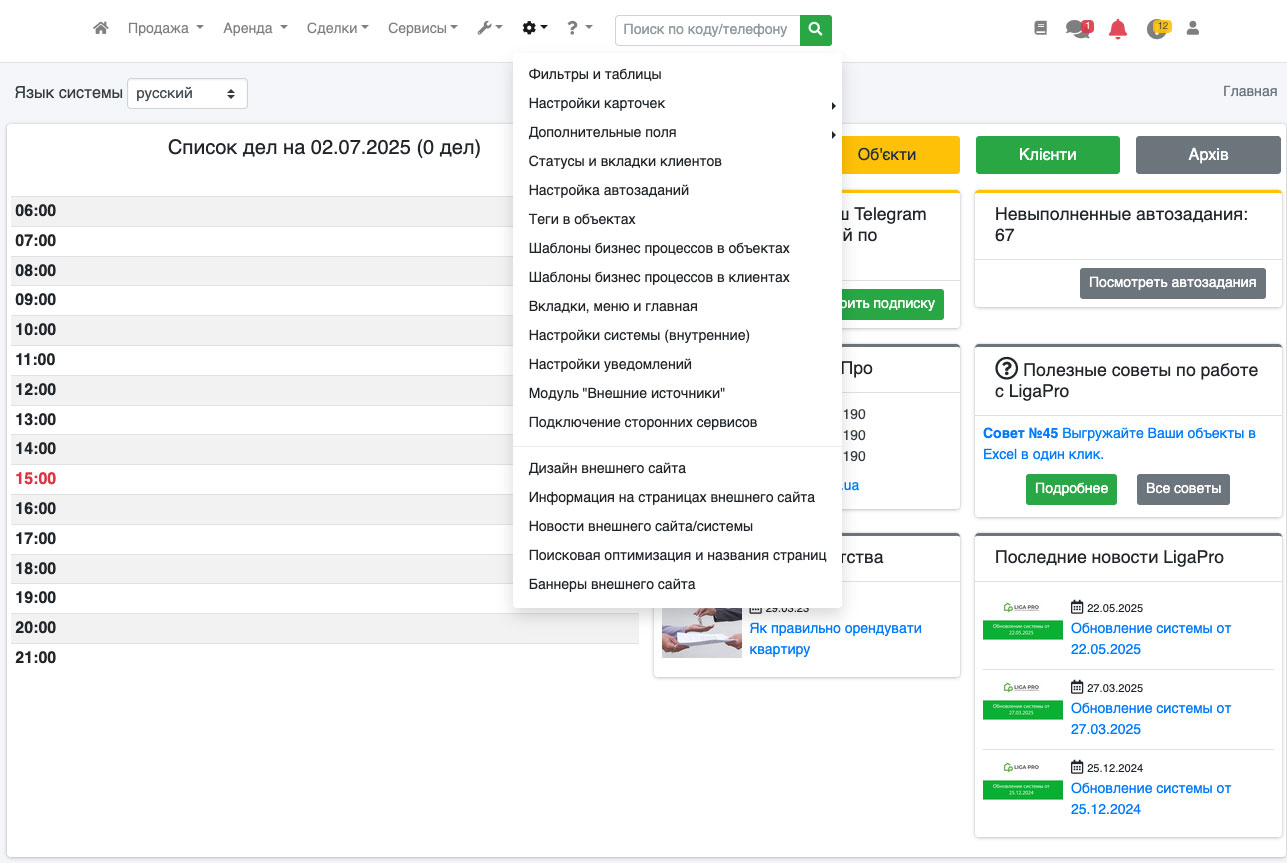Click the home icon in navbar
This screenshot has height=863, width=1287.
click(x=100, y=29)
